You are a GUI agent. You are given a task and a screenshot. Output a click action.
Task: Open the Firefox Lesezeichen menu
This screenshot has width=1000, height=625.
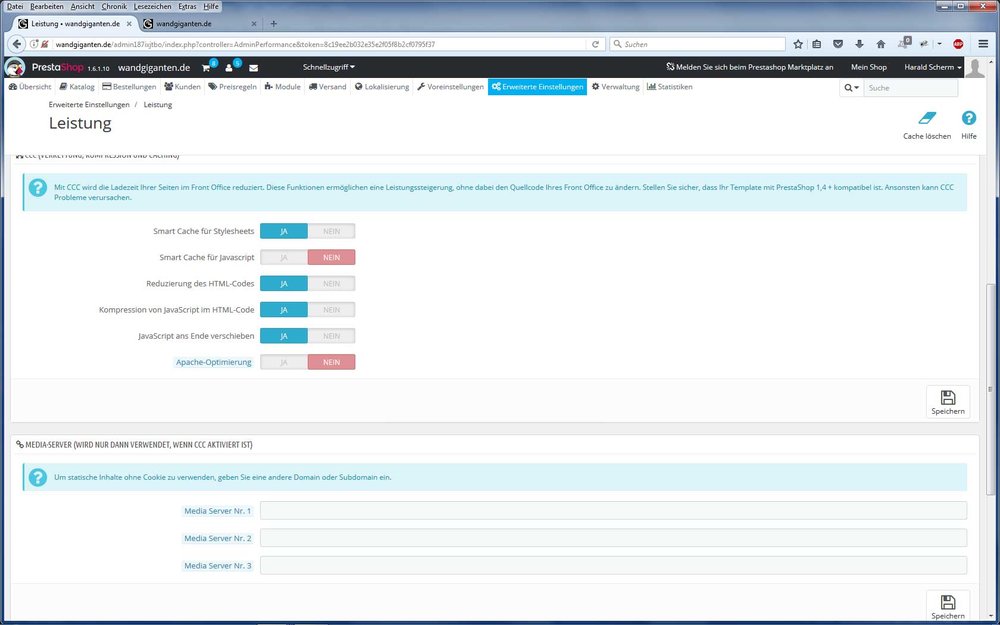coord(152,6)
